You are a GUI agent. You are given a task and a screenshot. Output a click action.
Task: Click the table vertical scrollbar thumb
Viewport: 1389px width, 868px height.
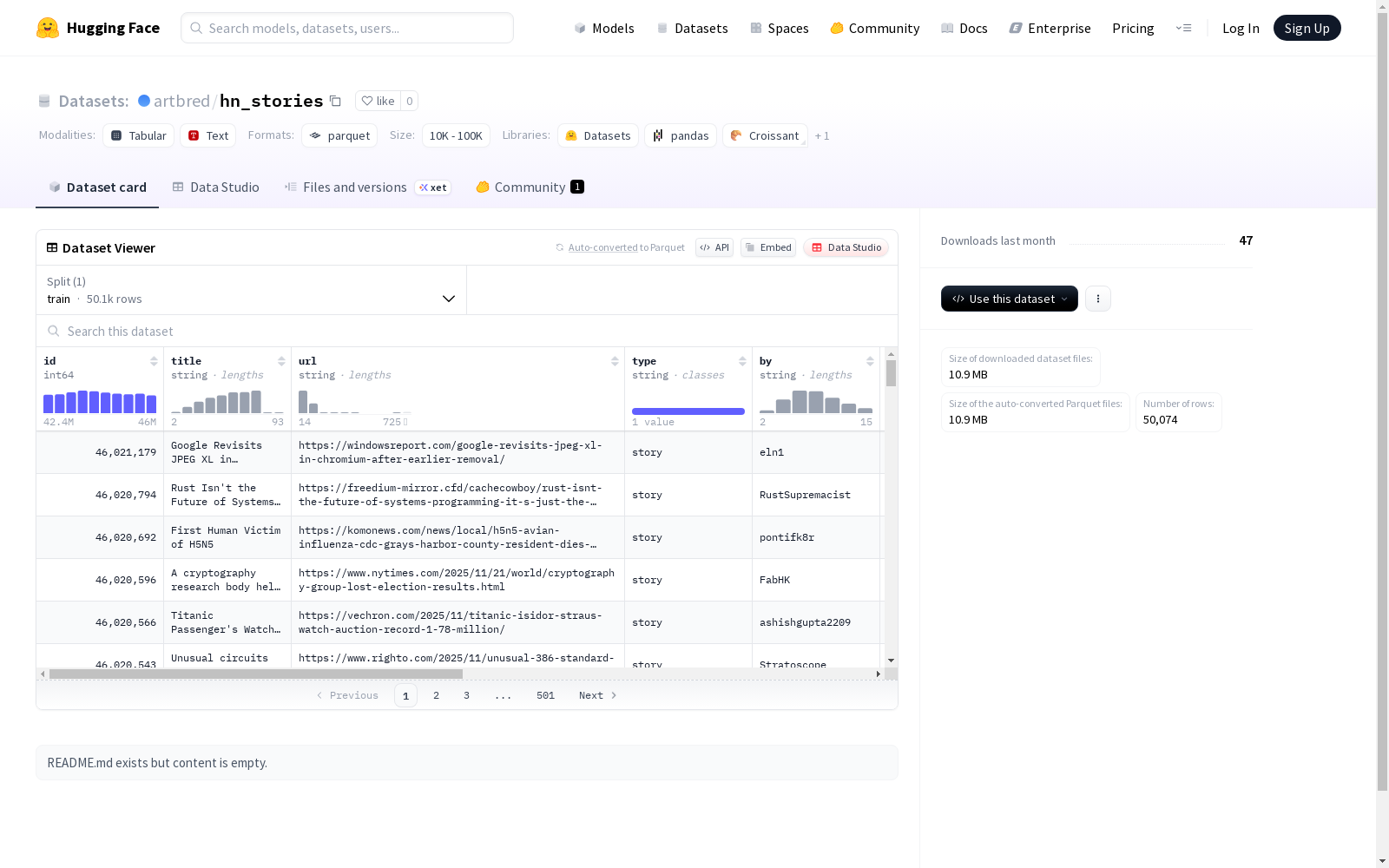pos(891,373)
